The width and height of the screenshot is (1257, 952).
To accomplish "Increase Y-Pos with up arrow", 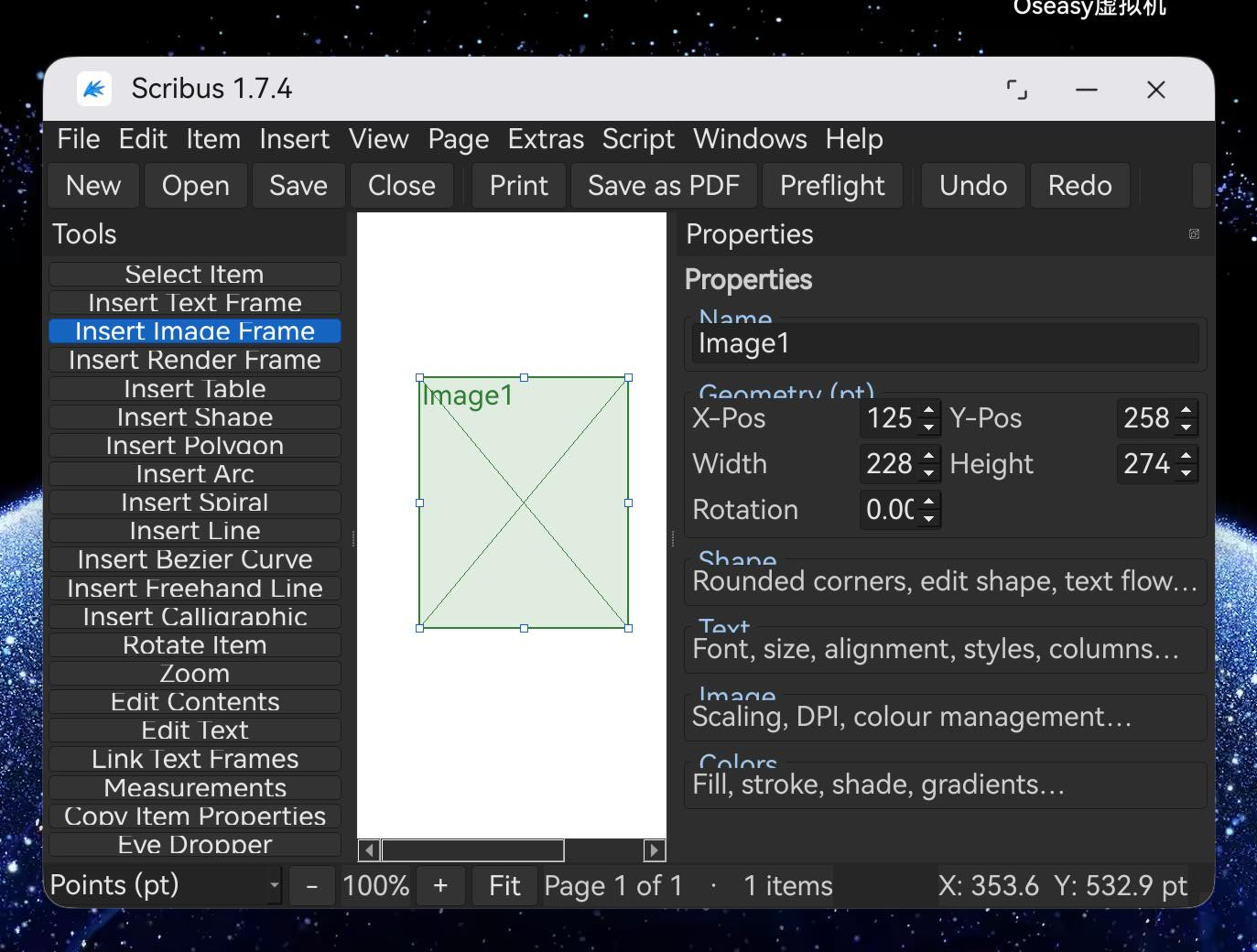I will [1186, 409].
